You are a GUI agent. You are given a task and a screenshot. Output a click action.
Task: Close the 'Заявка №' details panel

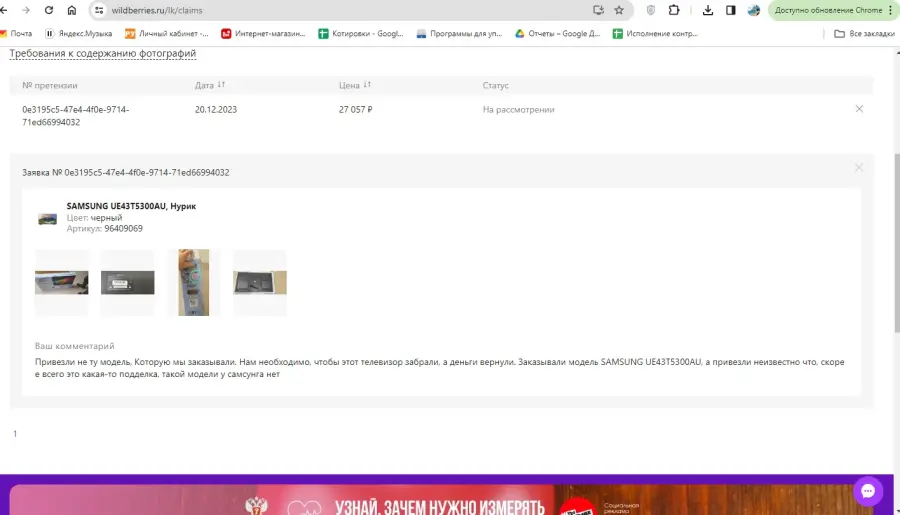pos(859,168)
